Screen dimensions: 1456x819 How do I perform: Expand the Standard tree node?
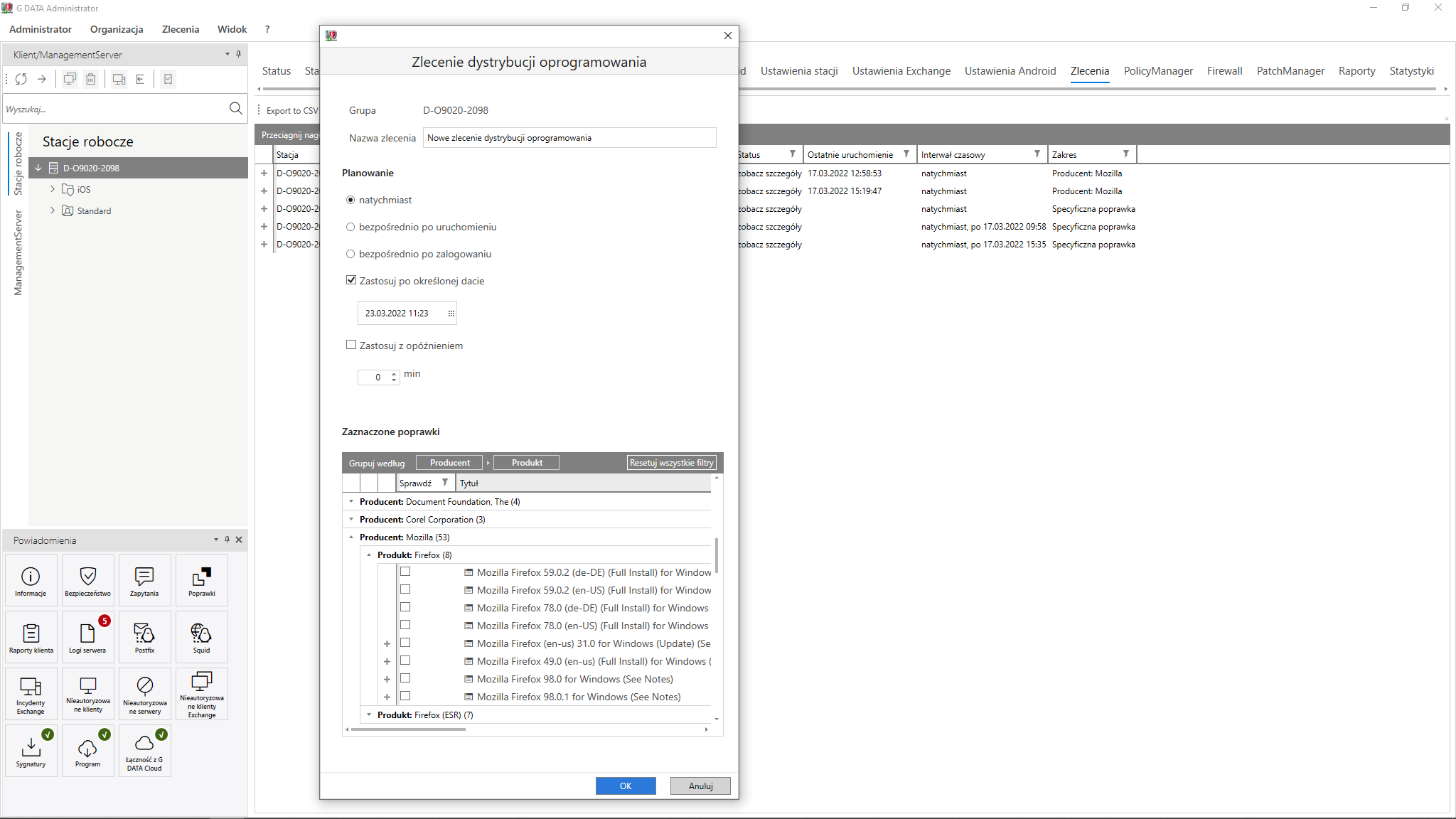pyautogui.click(x=53, y=210)
